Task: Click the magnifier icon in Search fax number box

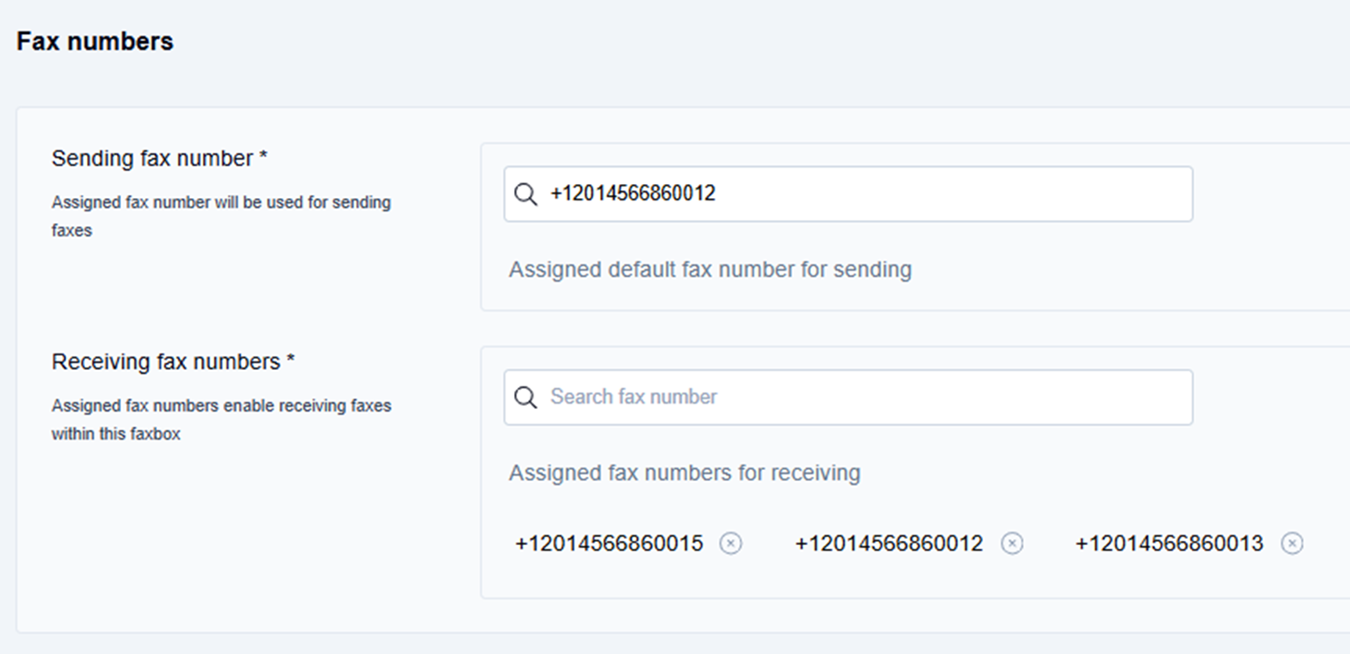Action: click(525, 397)
